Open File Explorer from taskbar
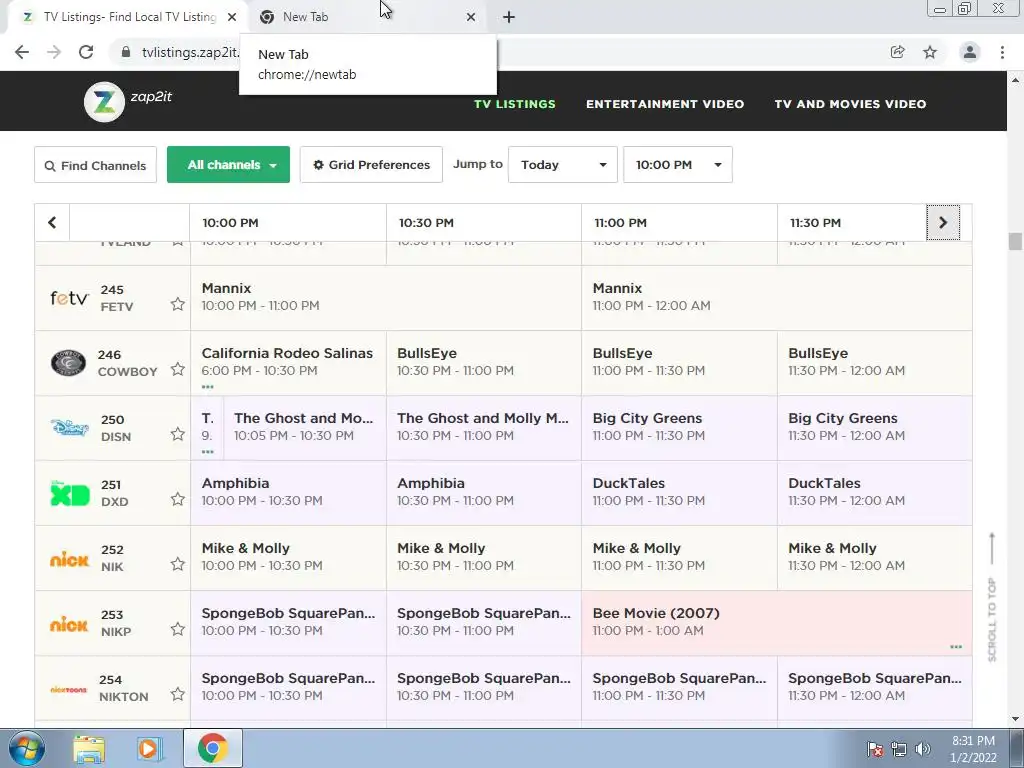1024x768 pixels. (89, 748)
